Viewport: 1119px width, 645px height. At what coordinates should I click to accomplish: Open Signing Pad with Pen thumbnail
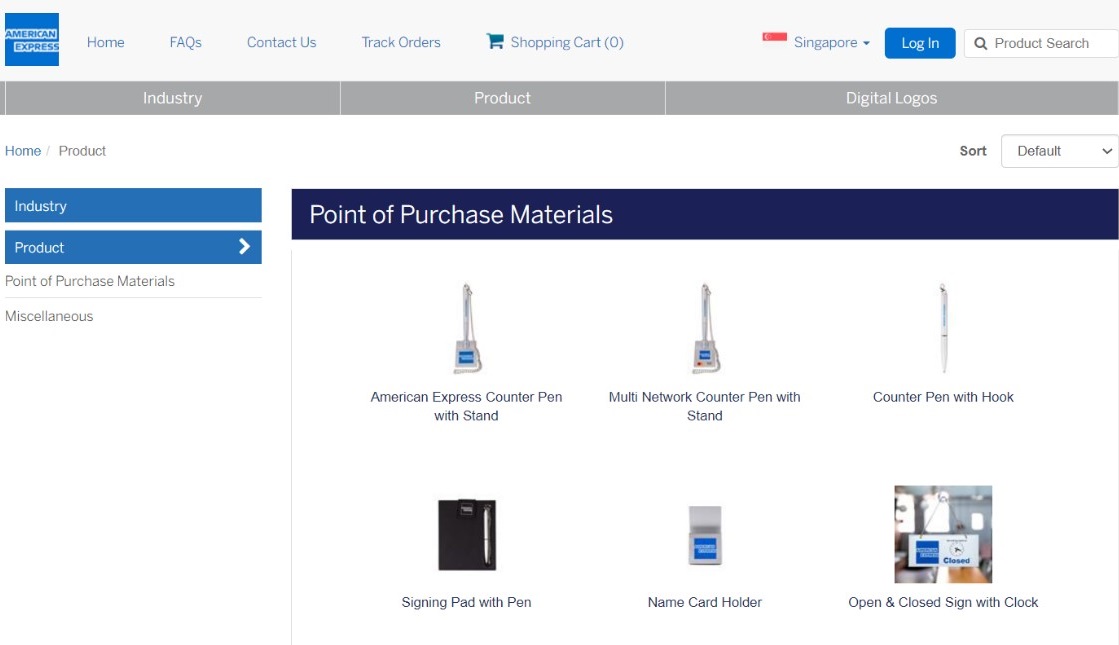(x=467, y=534)
